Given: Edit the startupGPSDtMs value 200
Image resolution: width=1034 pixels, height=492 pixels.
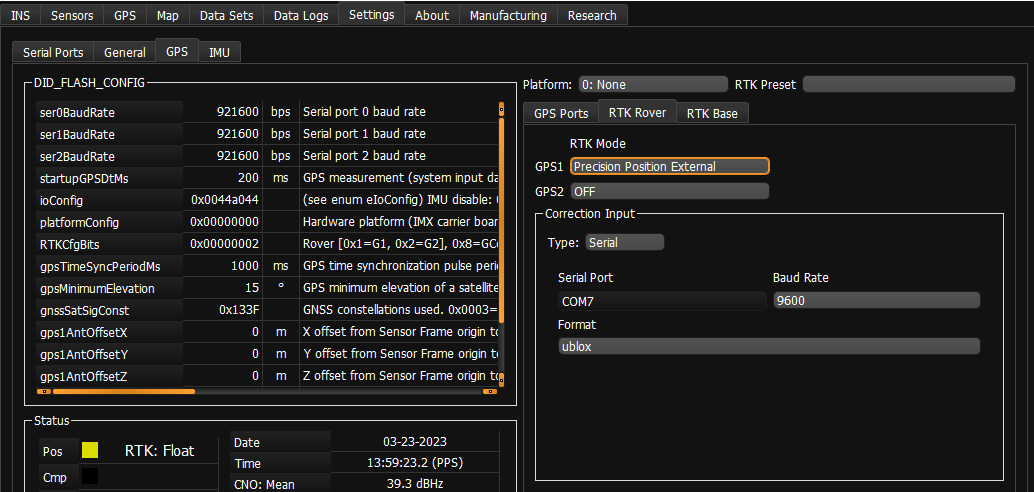Looking at the screenshot, I should point(222,178).
